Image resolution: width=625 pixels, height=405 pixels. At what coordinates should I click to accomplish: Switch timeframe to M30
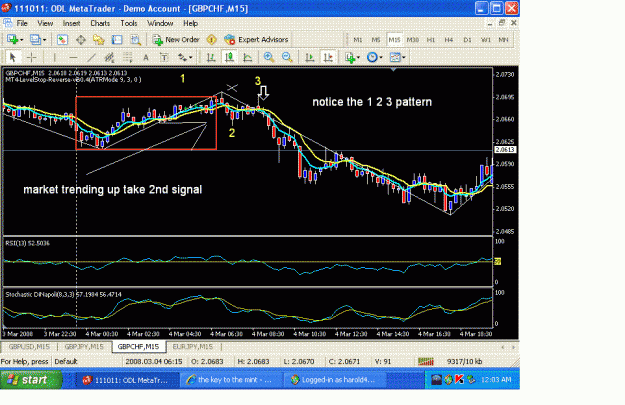click(413, 40)
